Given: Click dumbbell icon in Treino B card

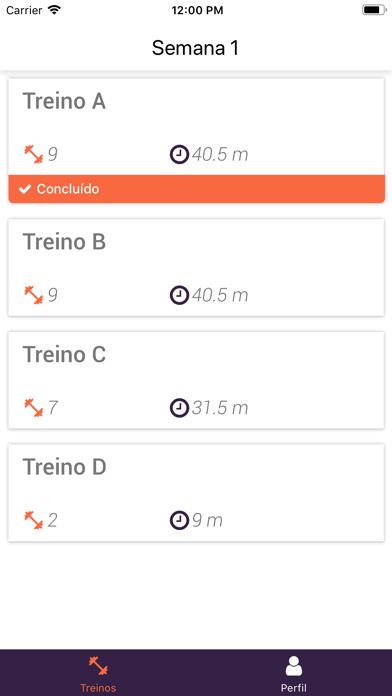Looking at the screenshot, I should click(x=33, y=295).
